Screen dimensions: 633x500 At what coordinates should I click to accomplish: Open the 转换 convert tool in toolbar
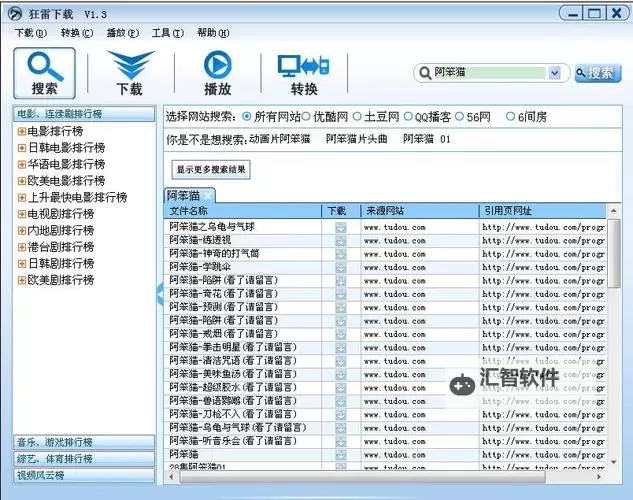click(304, 75)
